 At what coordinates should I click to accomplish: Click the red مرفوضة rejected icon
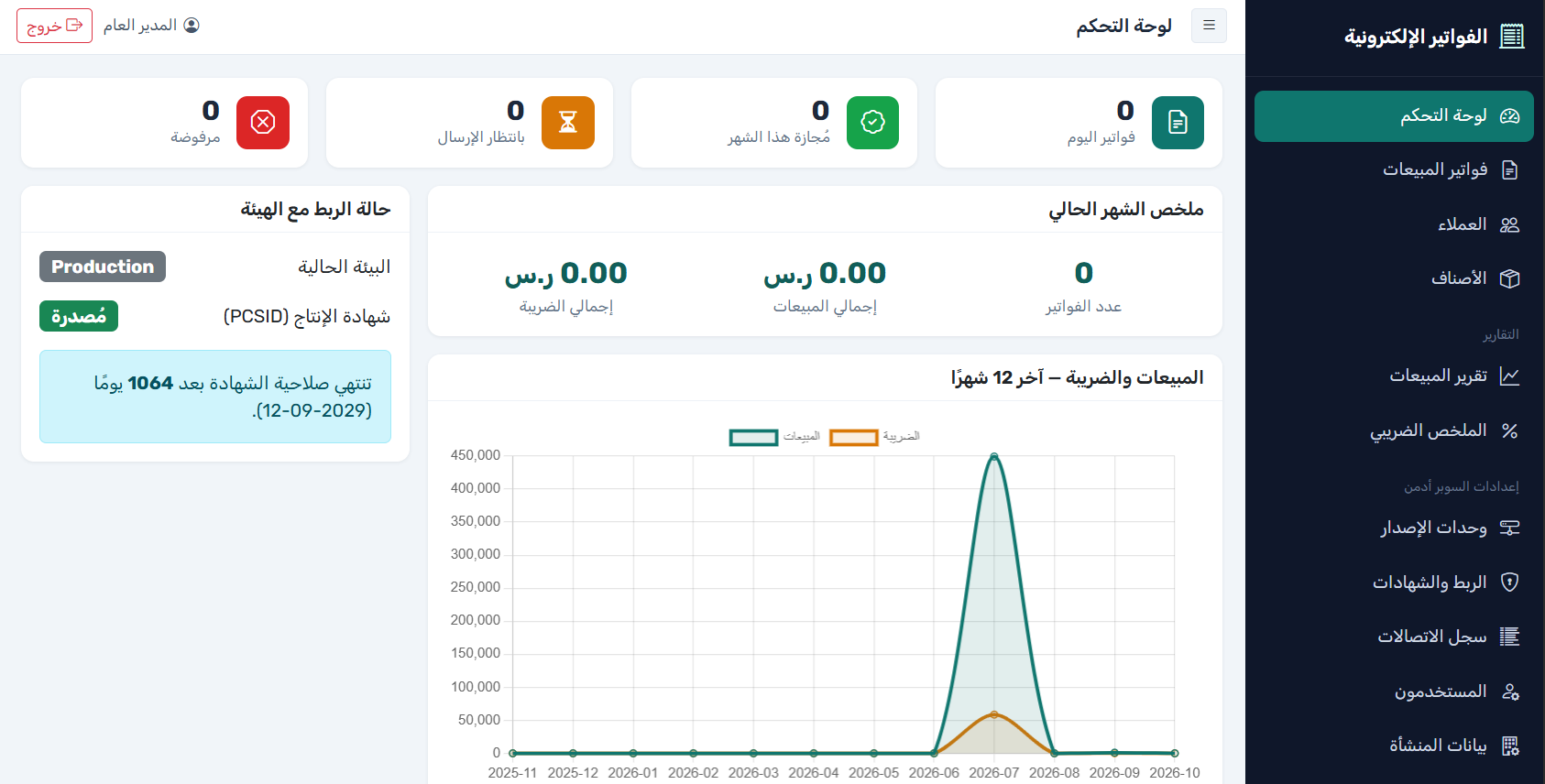pyautogui.click(x=263, y=122)
